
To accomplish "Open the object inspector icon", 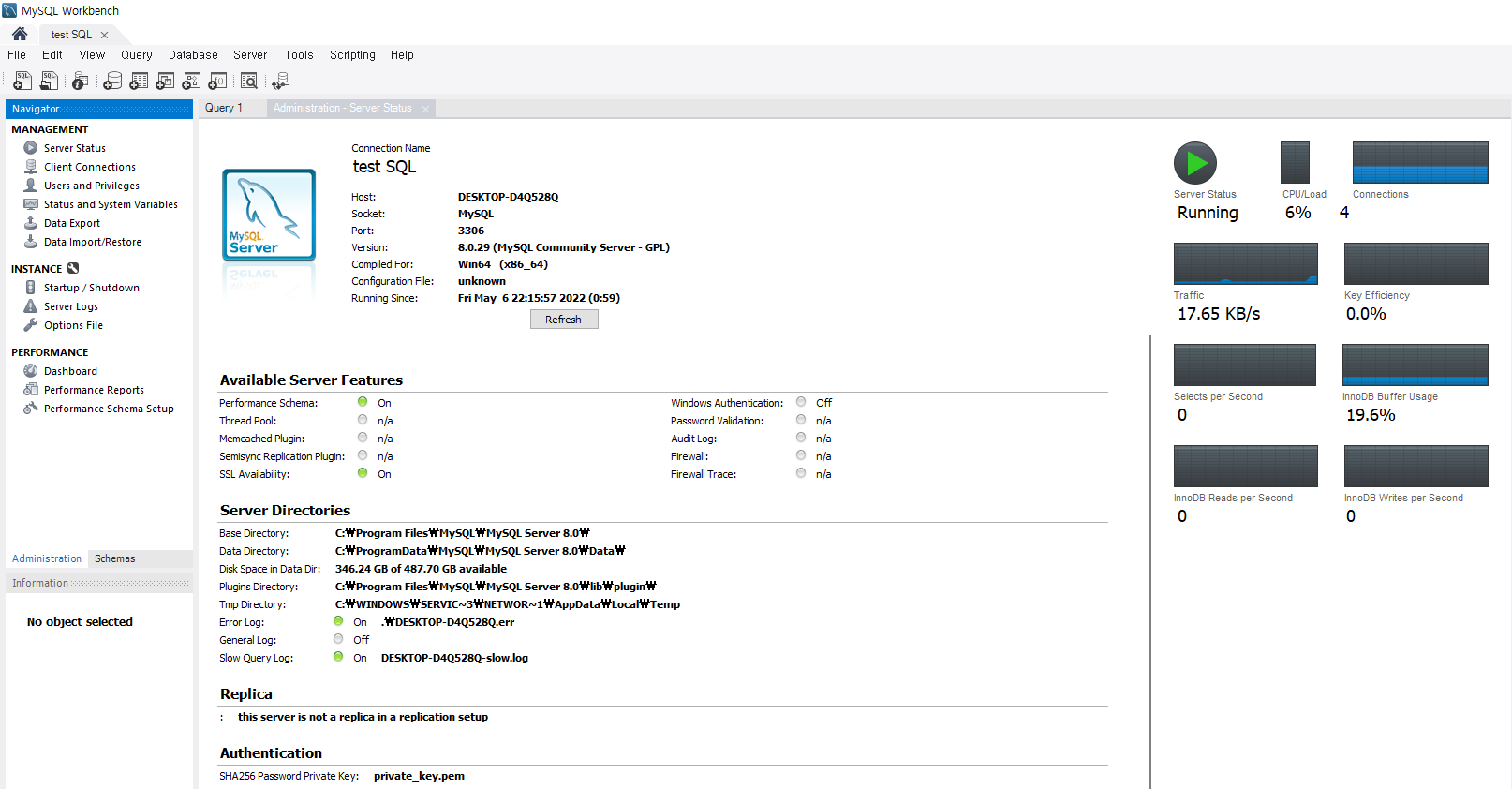I will tap(81, 82).
